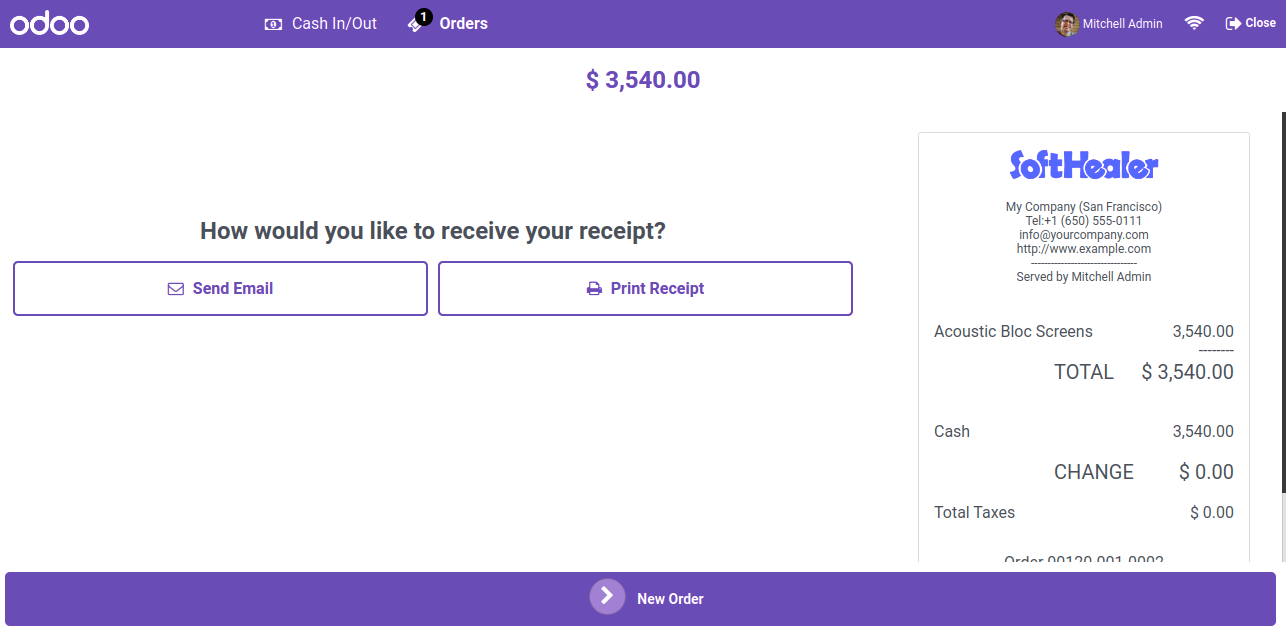
Task: Click the wifi connection status icon
Action: tap(1194, 23)
